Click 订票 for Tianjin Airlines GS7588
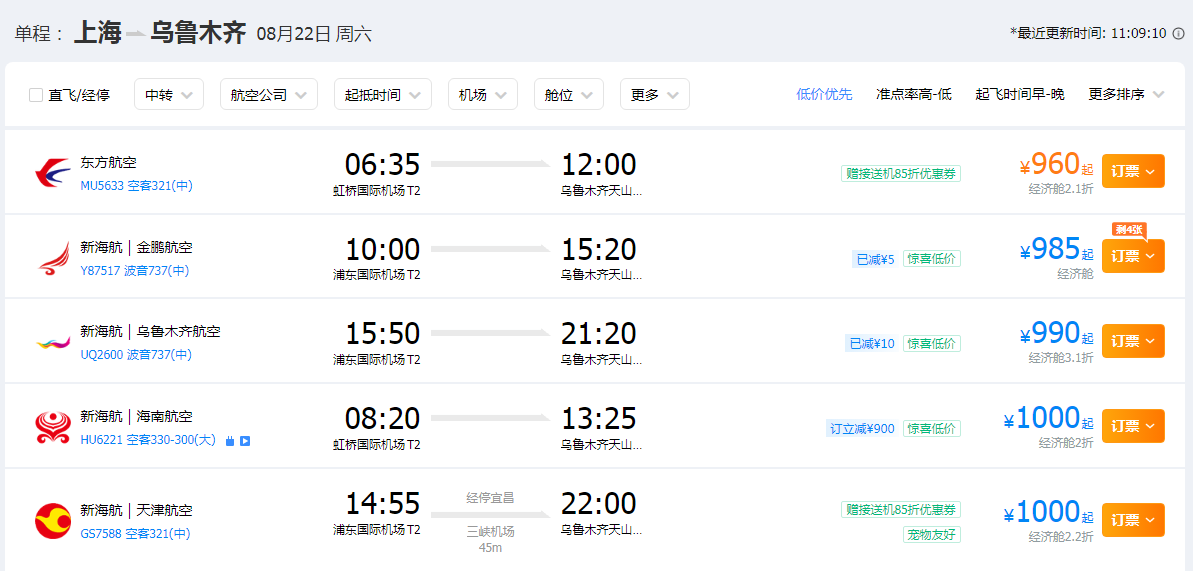The image size is (1193, 571). [x=1133, y=519]
